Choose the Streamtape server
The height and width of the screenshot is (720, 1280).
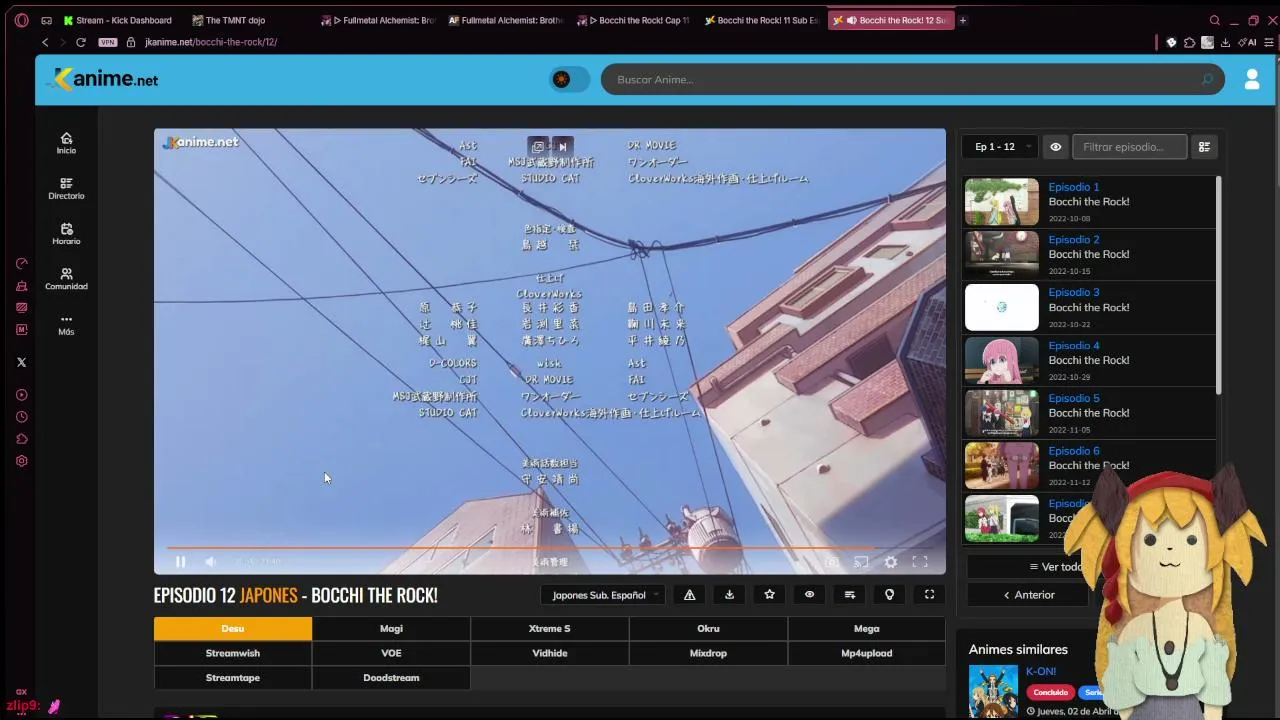(x=233, y=678)
